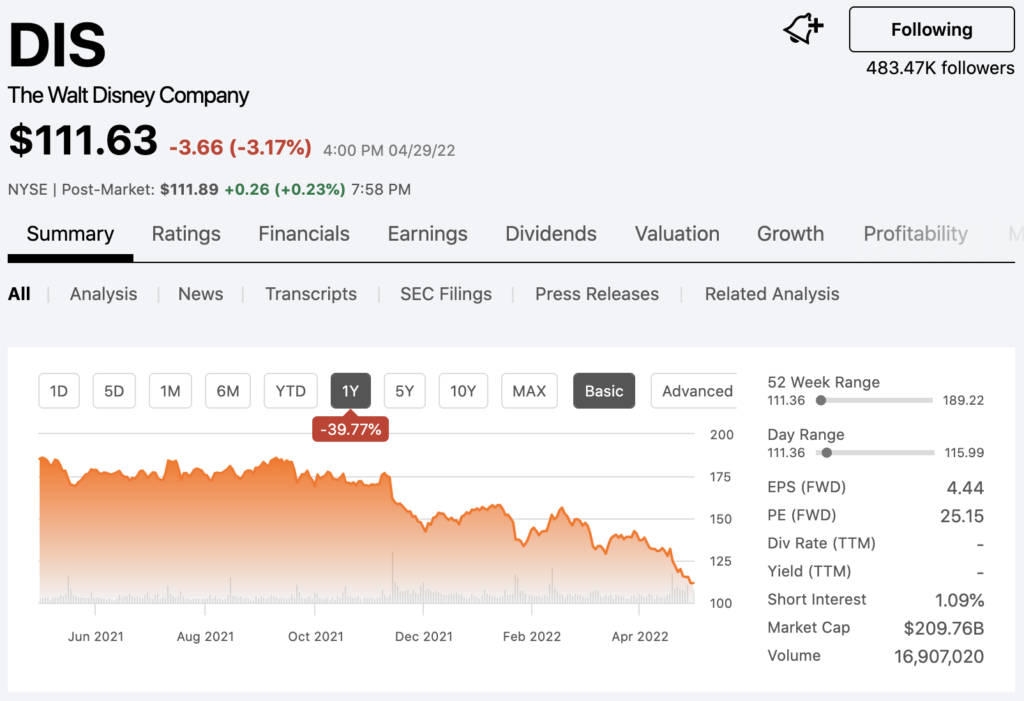Open the Summary tab
This screenshot has width=1024, height=701.
(x=71, y=234)
